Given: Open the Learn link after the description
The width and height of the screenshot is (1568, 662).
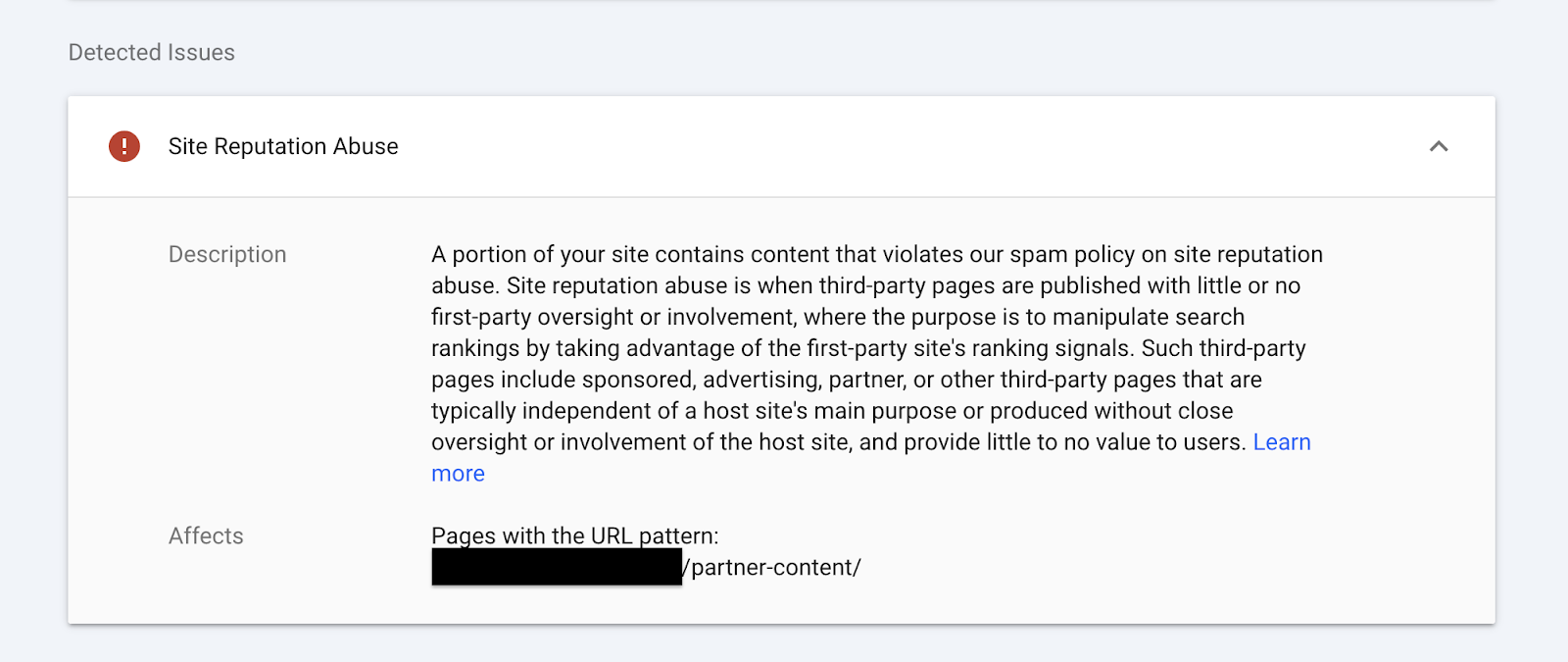Looking at the screenshot, I should [x=1282, y=442].
